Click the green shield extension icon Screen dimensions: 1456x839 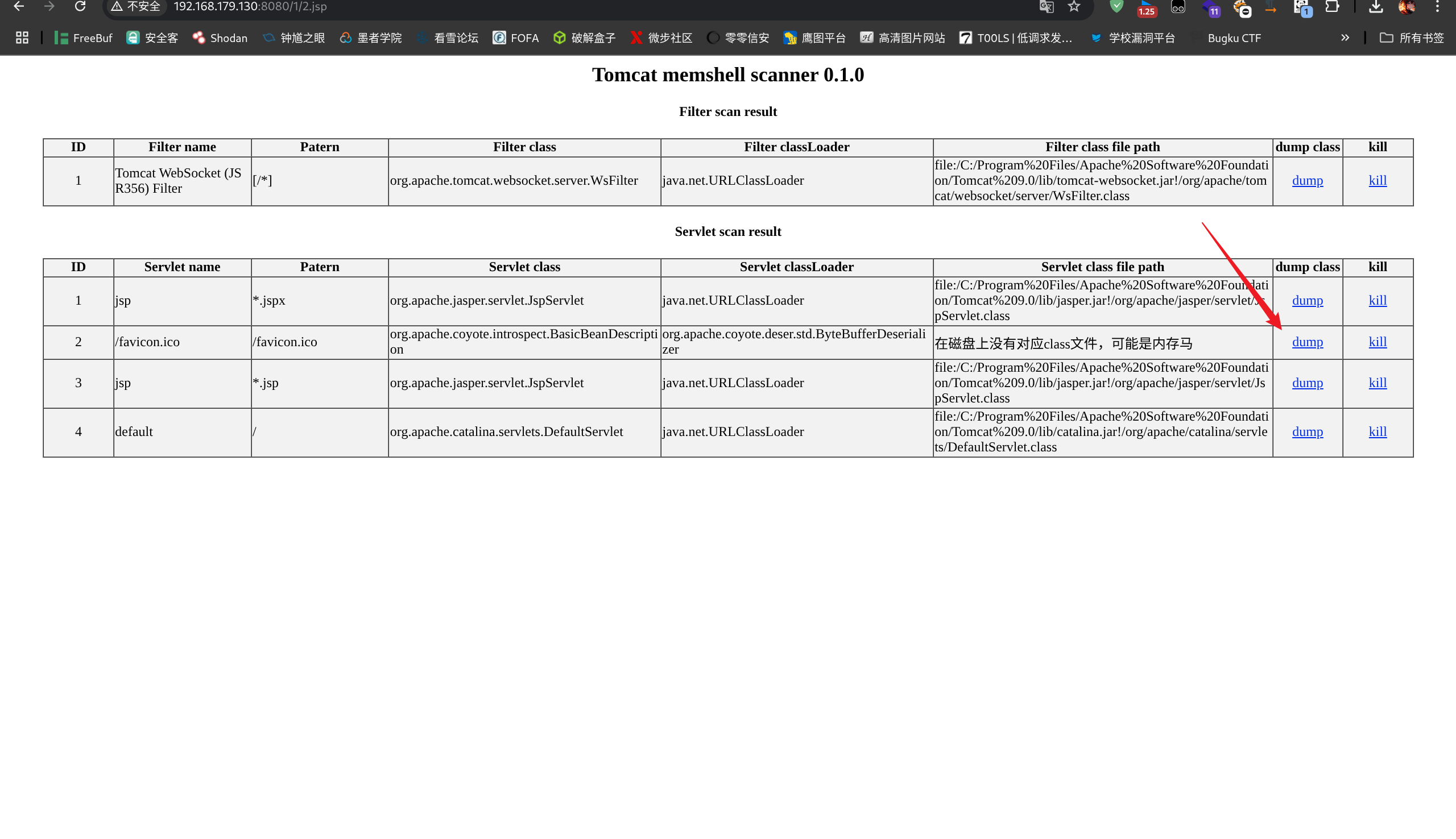pyautogui.click(x=1116, y=6)
